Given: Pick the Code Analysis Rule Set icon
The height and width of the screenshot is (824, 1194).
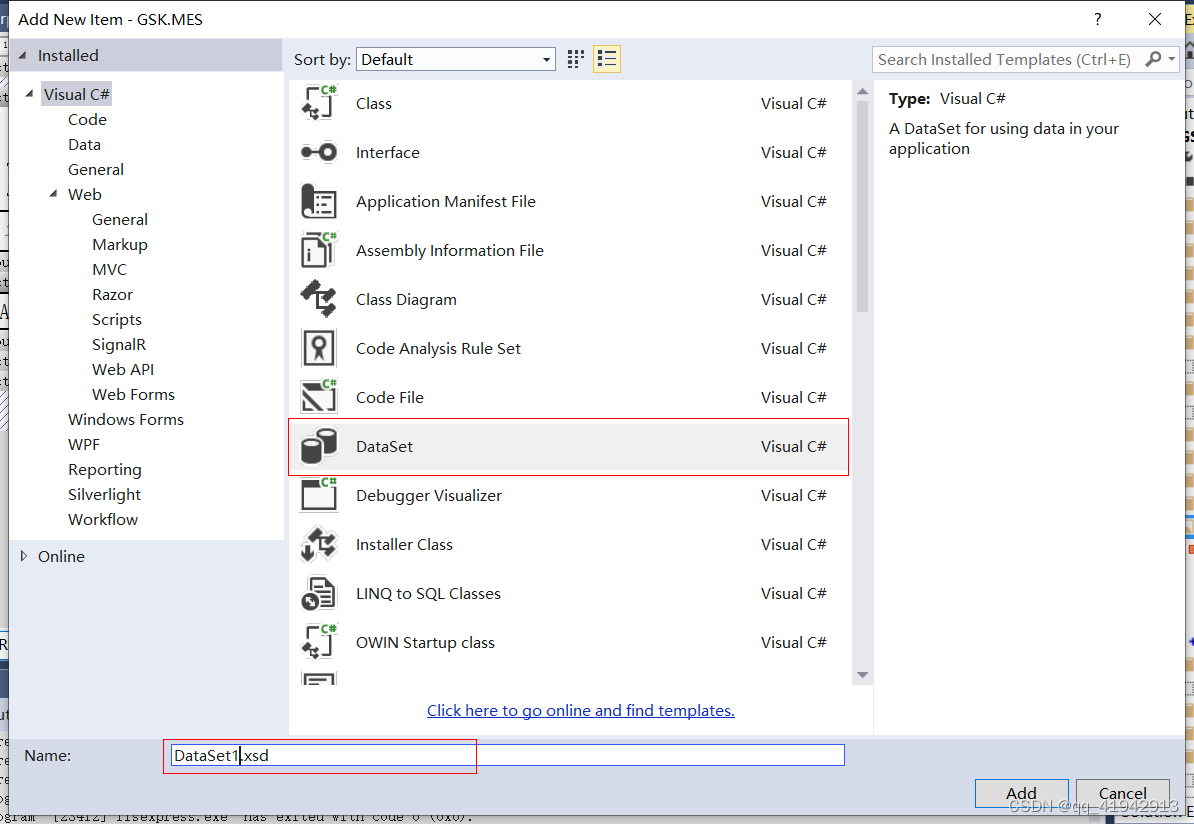Looking at the screenshot, I should click(318, 349).
